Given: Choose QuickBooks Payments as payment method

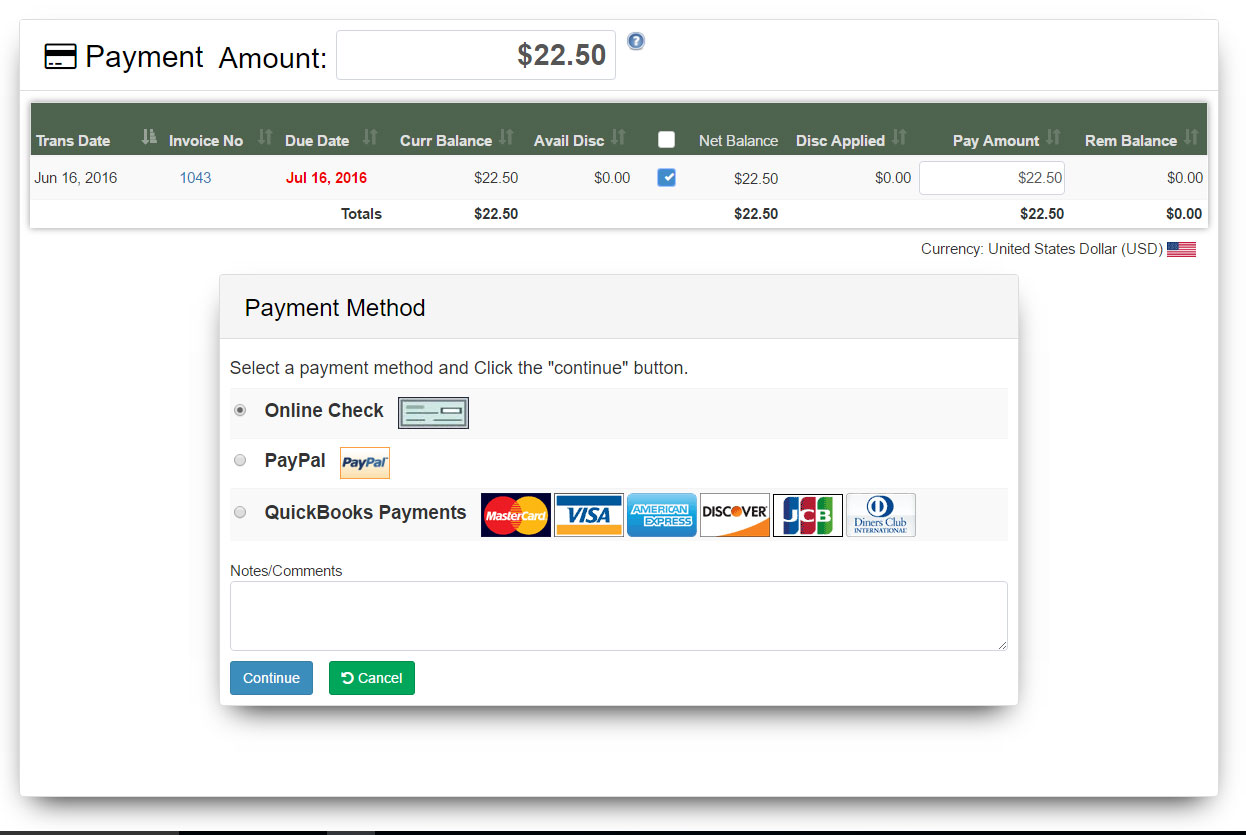Looking at the screenshot, I should [x=239, y=511].
